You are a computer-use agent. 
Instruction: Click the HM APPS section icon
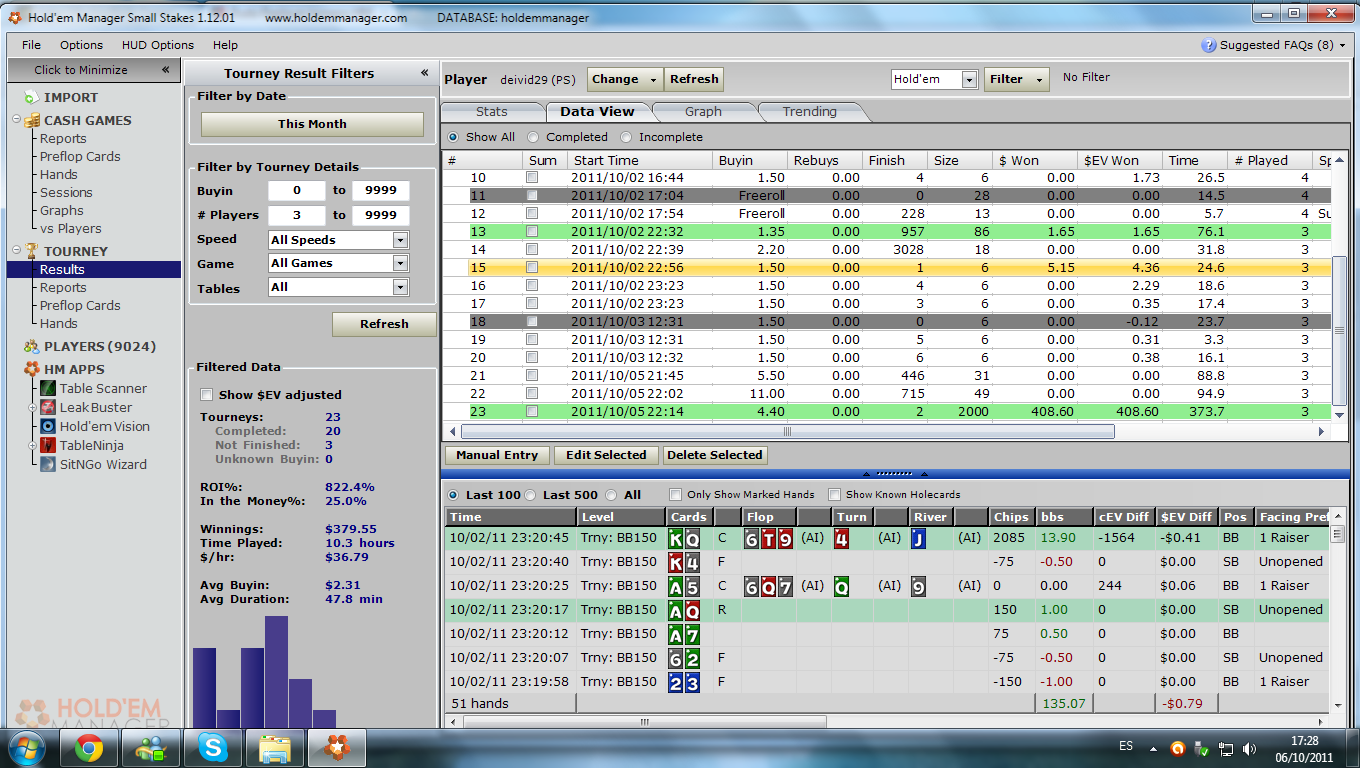coord(30,369)
